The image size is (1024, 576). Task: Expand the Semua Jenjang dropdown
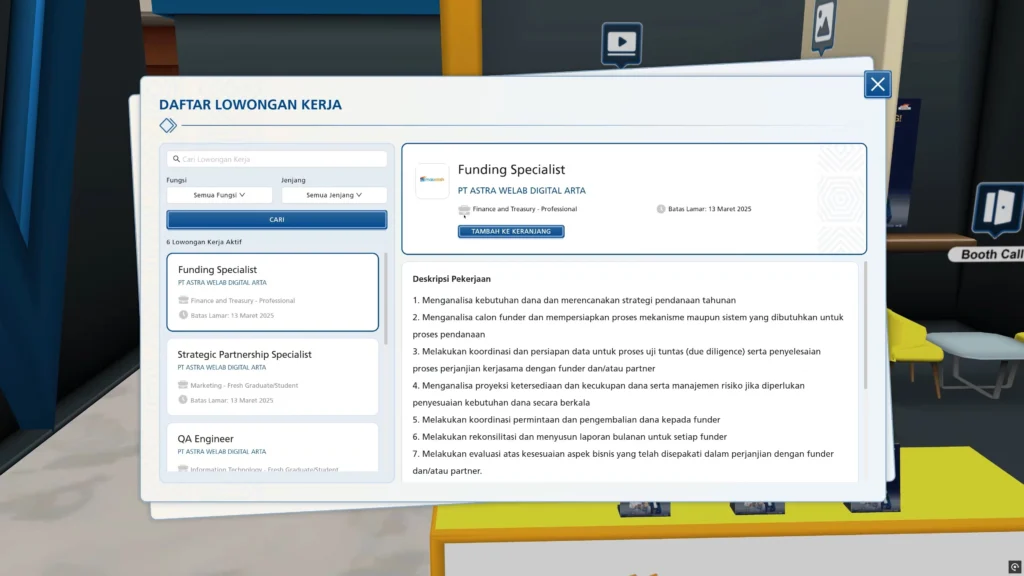click(x=333, y=195)
